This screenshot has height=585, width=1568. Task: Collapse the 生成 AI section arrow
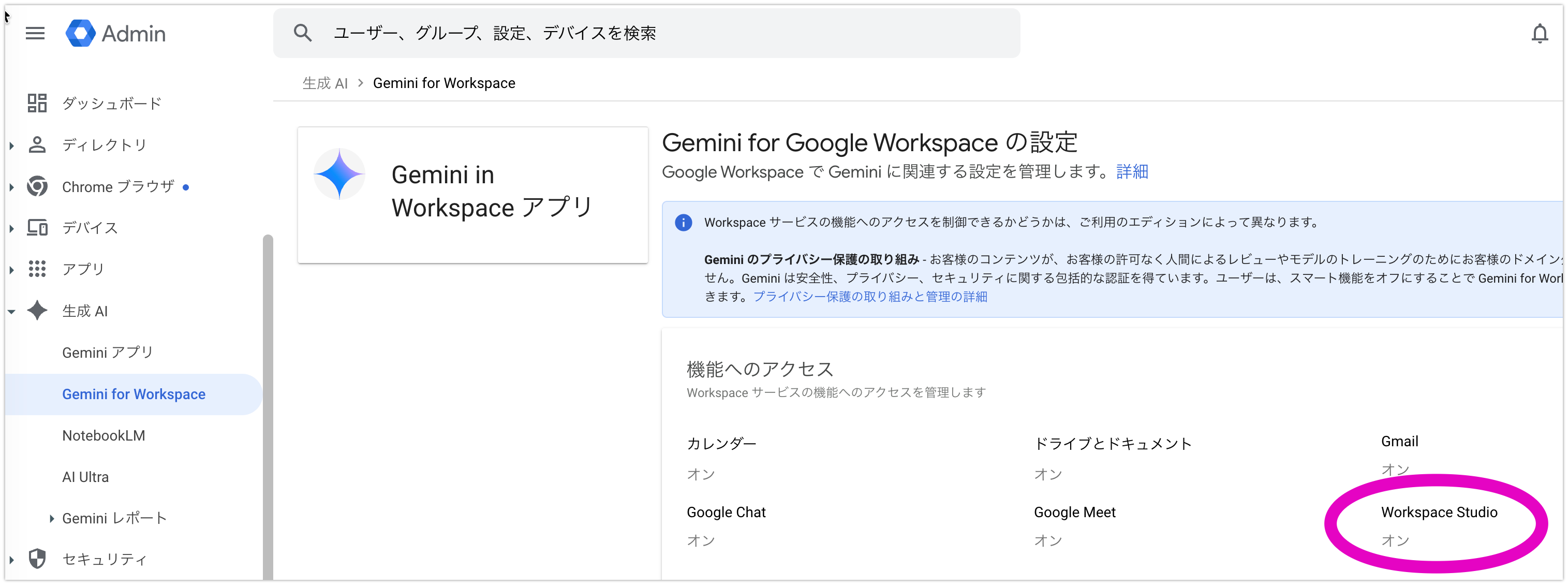[11, 311]
